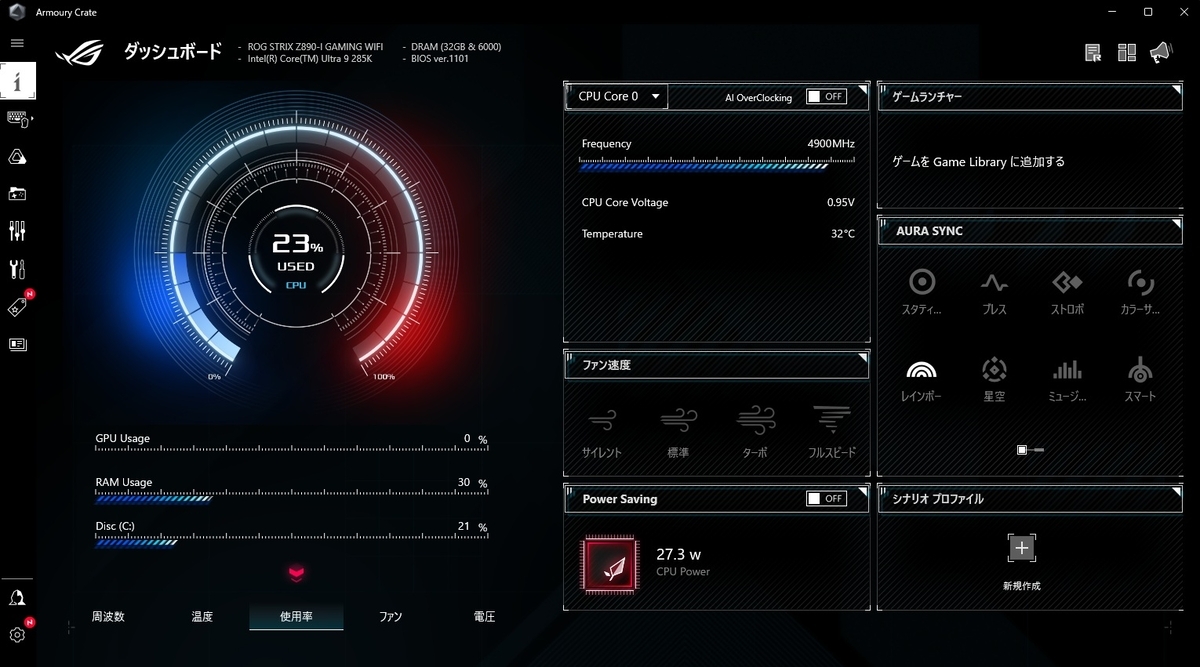
Task: Click the corner triangle of シナリオ プロファイル panel
Action: (x=1176, y=491)
